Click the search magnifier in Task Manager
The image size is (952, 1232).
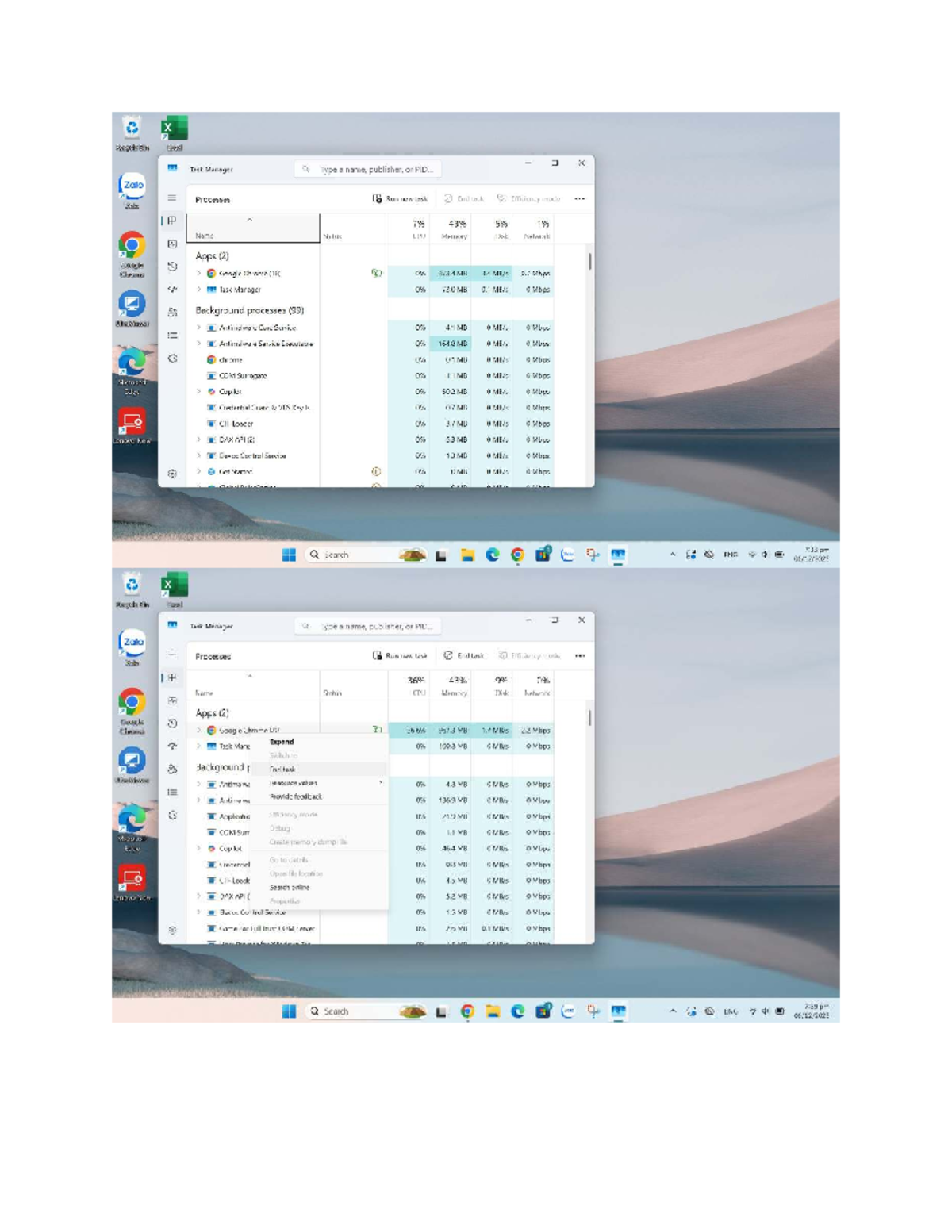pyautogui.click(x=306, y=168)
